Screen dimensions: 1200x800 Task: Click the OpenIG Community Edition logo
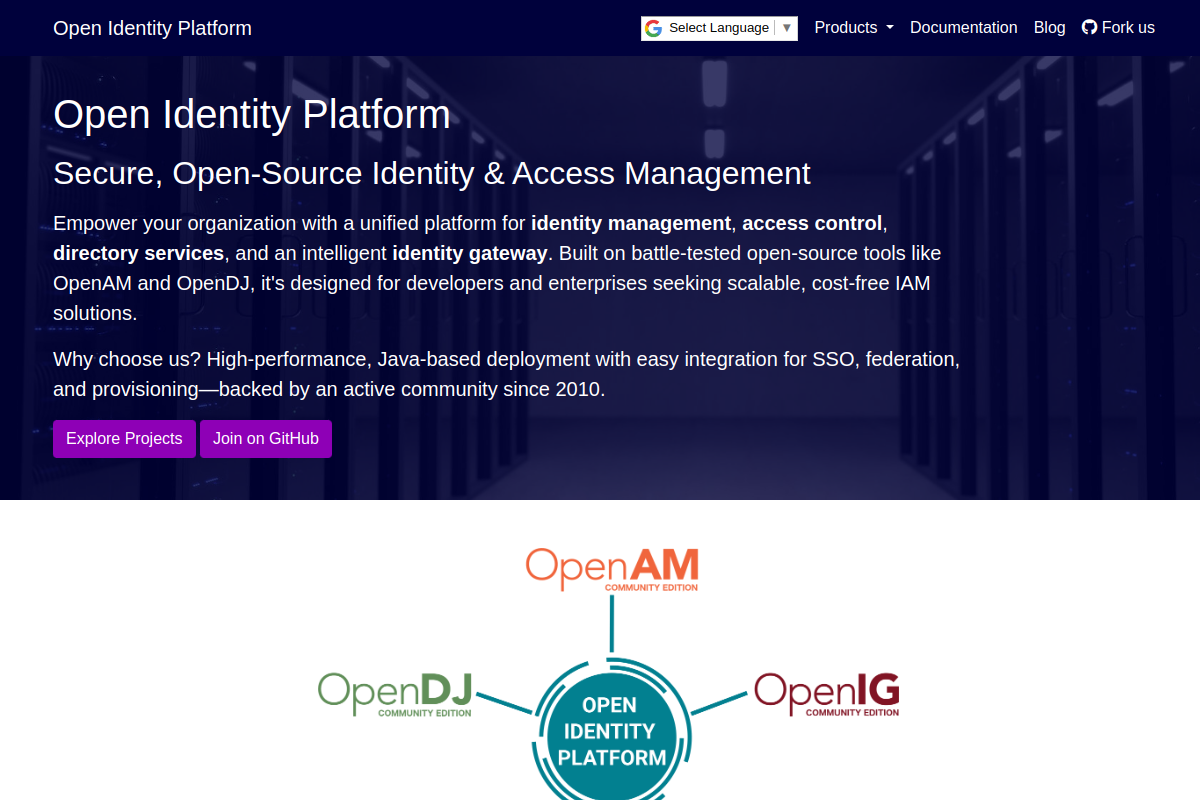click(x=827, y=694)
